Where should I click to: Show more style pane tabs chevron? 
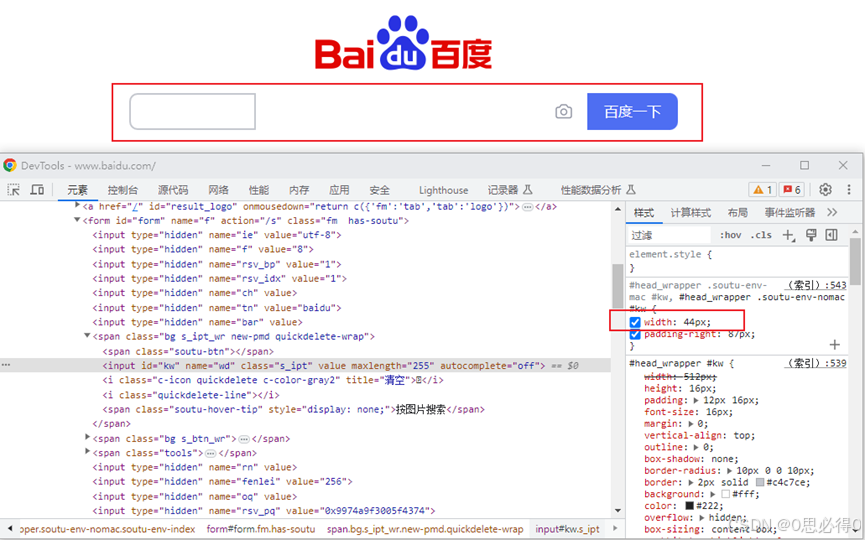832,212
